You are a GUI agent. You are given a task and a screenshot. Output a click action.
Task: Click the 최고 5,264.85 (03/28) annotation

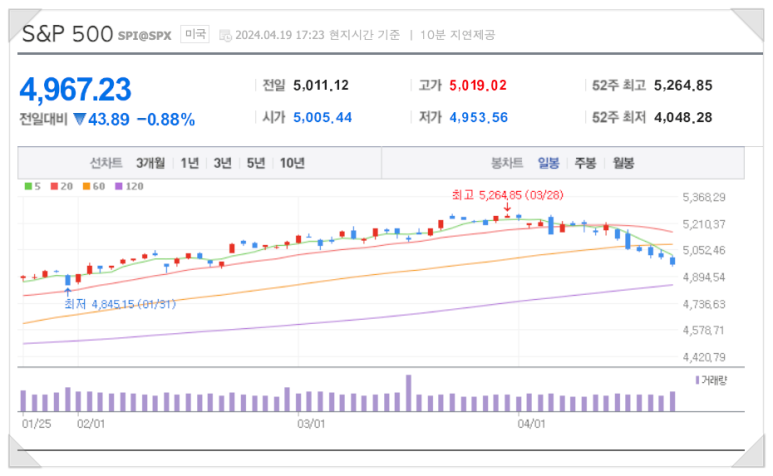pos(508,195)
